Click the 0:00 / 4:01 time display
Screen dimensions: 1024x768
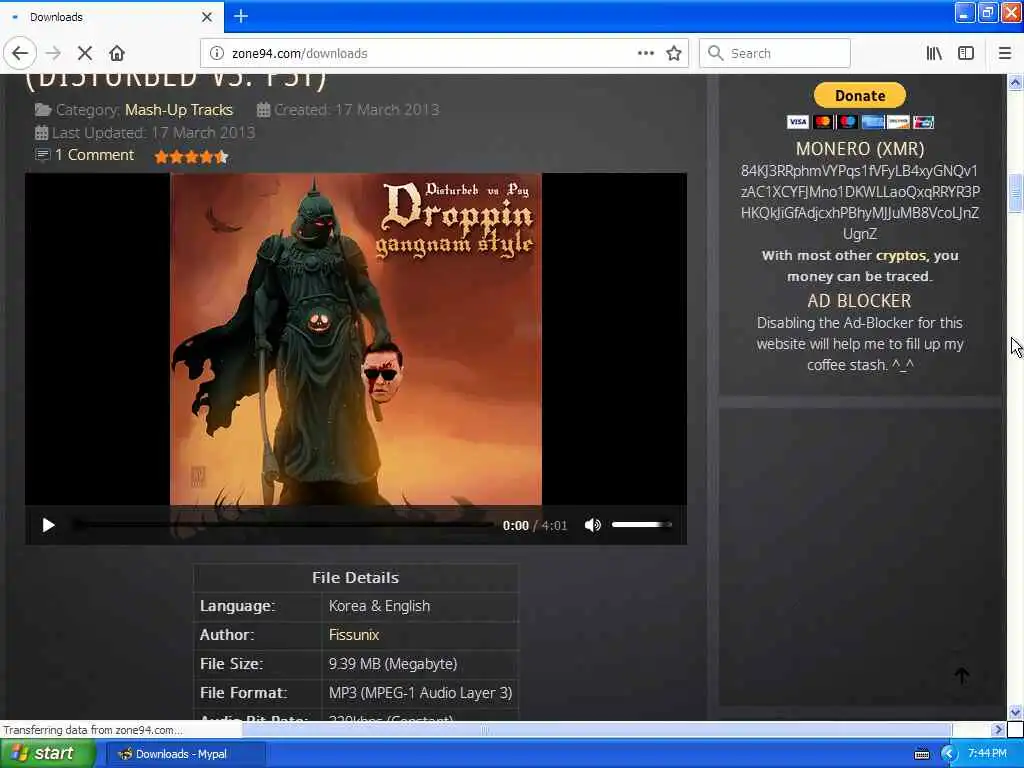[x=535, y=526]
